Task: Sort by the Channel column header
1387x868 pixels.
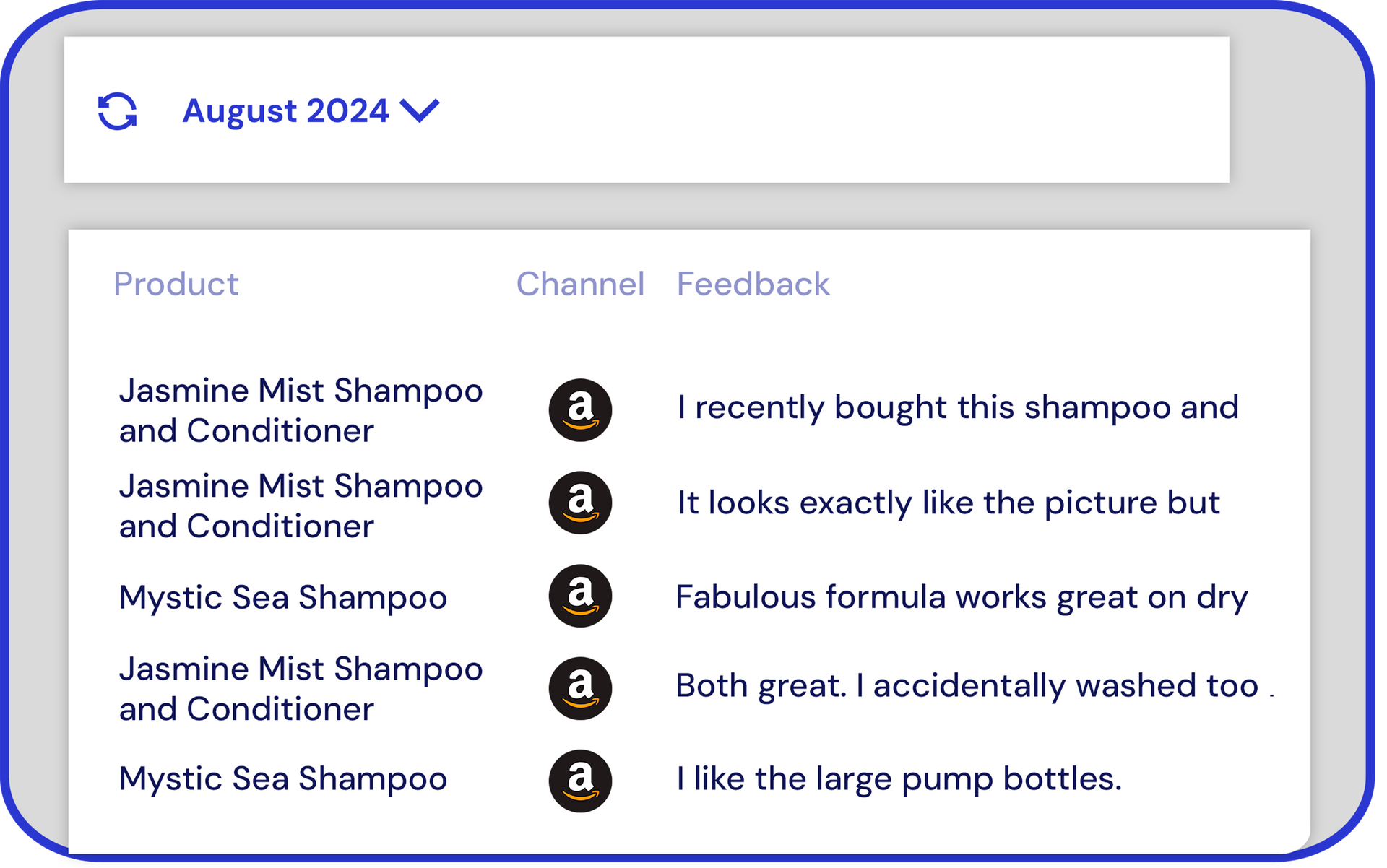Action: click(x=580, y=284)
